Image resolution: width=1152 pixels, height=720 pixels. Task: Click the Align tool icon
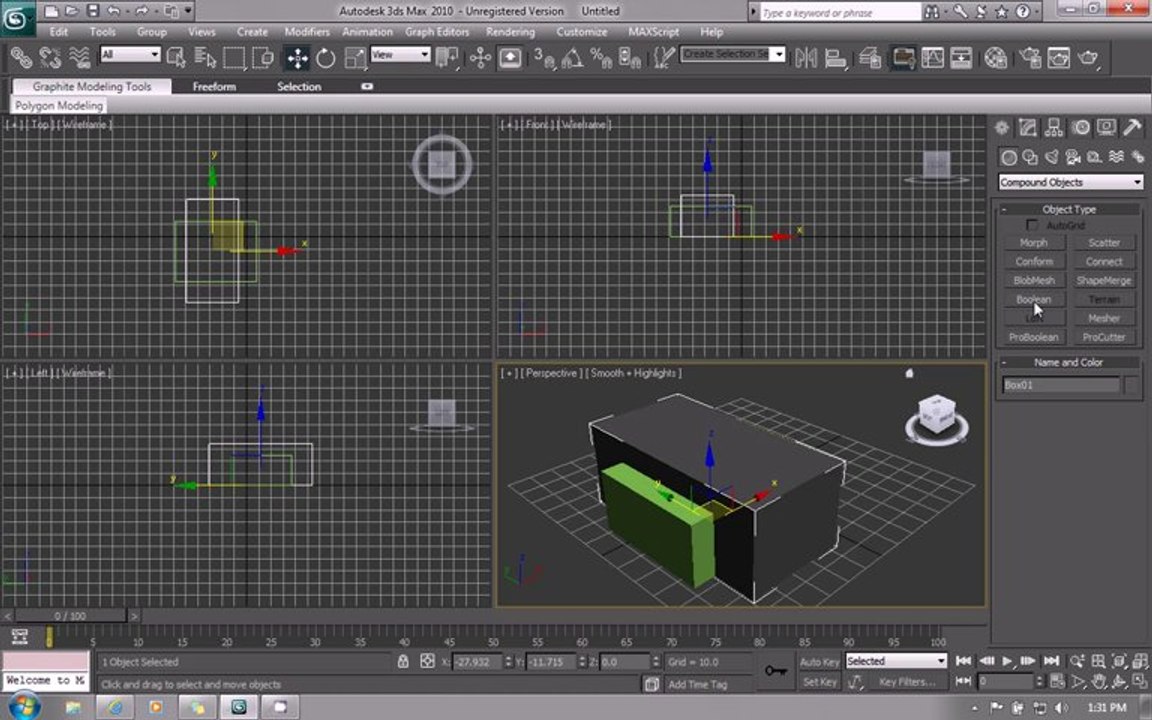835,57
